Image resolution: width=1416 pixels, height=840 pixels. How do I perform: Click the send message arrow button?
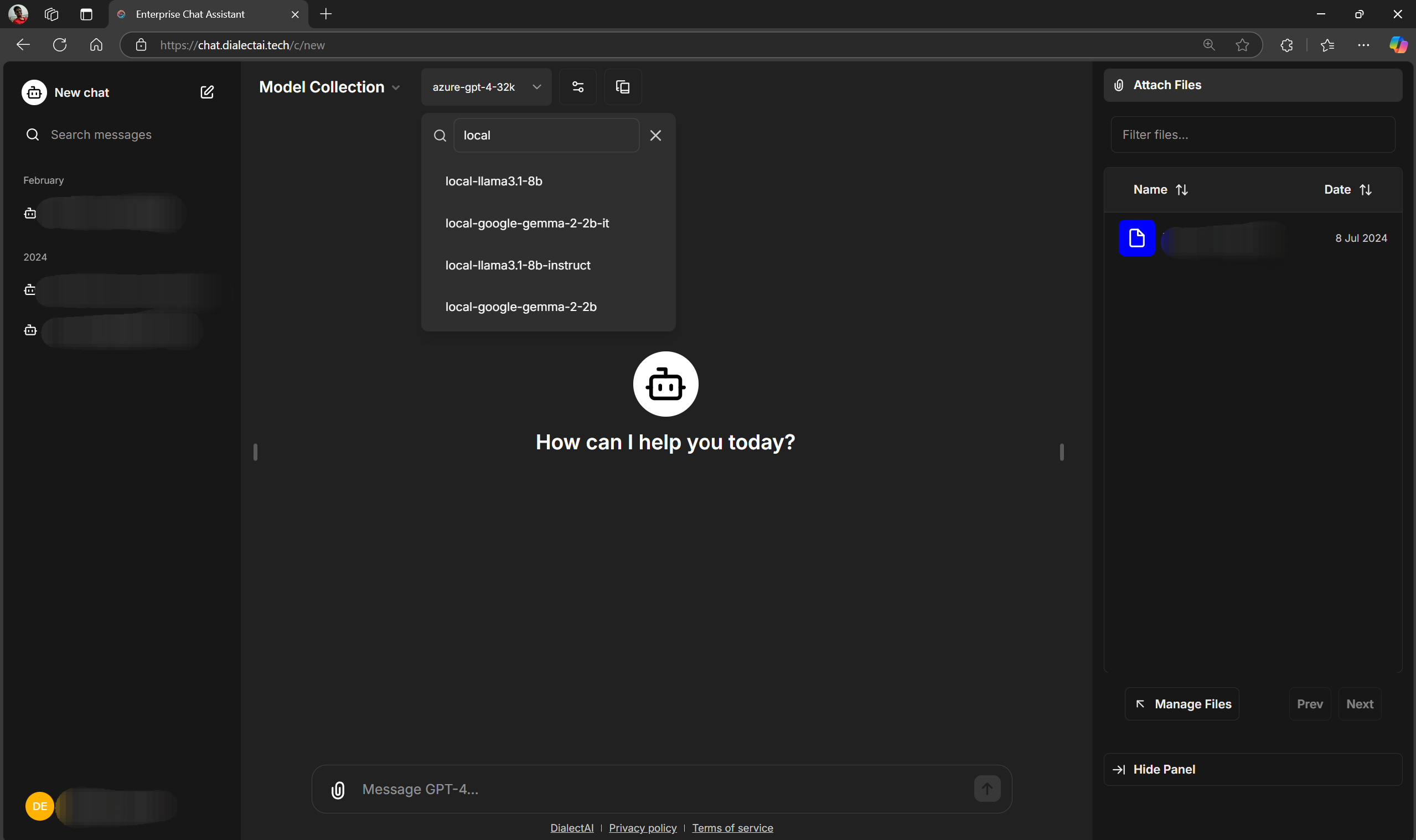[987, 789]
